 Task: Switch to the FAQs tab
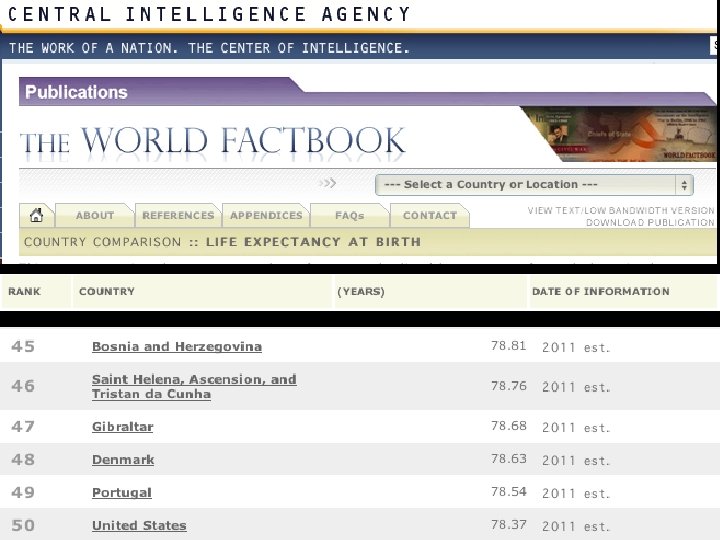pos(349,215)
